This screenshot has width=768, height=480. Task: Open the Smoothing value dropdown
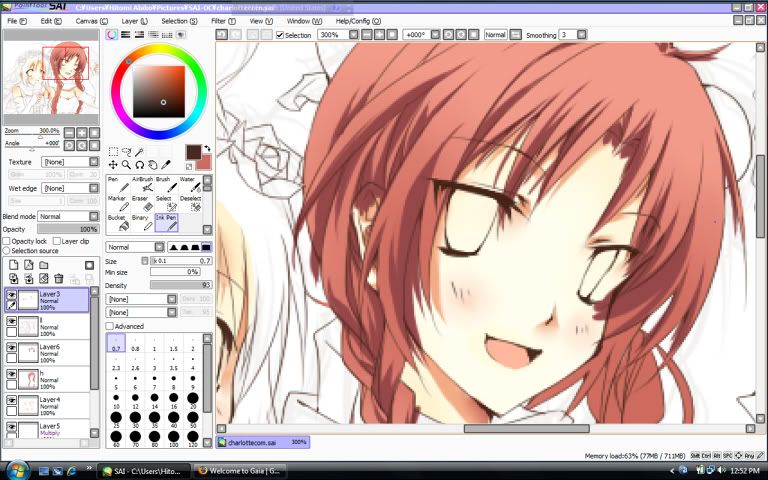[573, 35]
